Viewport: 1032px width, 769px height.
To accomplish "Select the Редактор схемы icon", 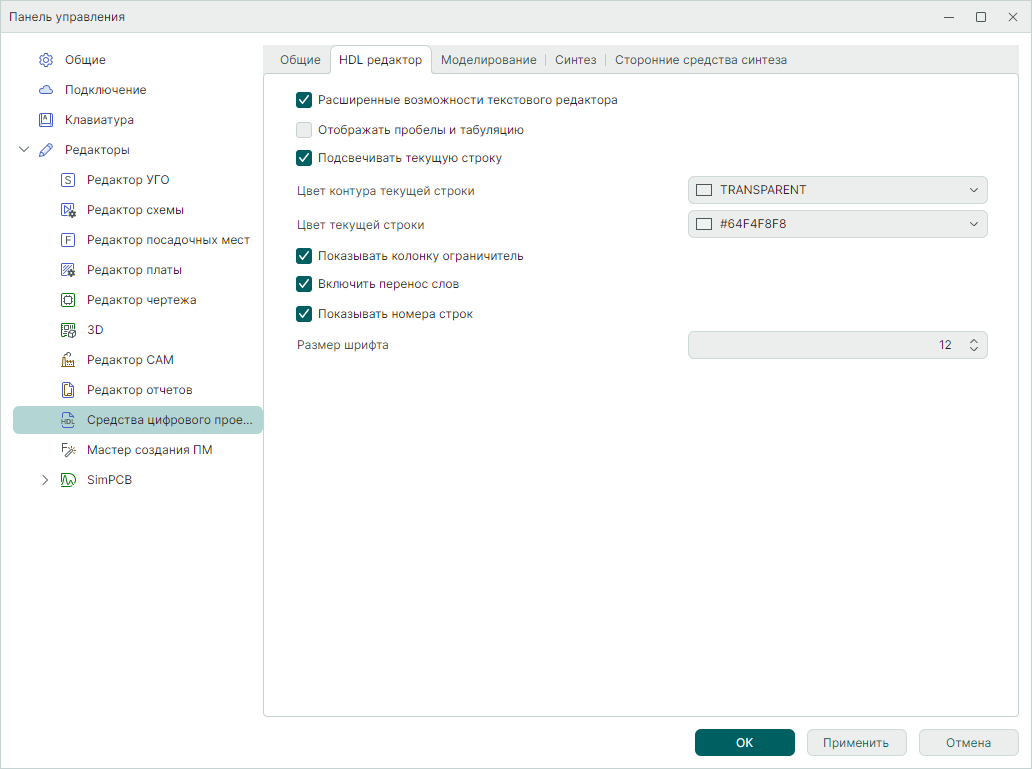I will click(68, 210).
